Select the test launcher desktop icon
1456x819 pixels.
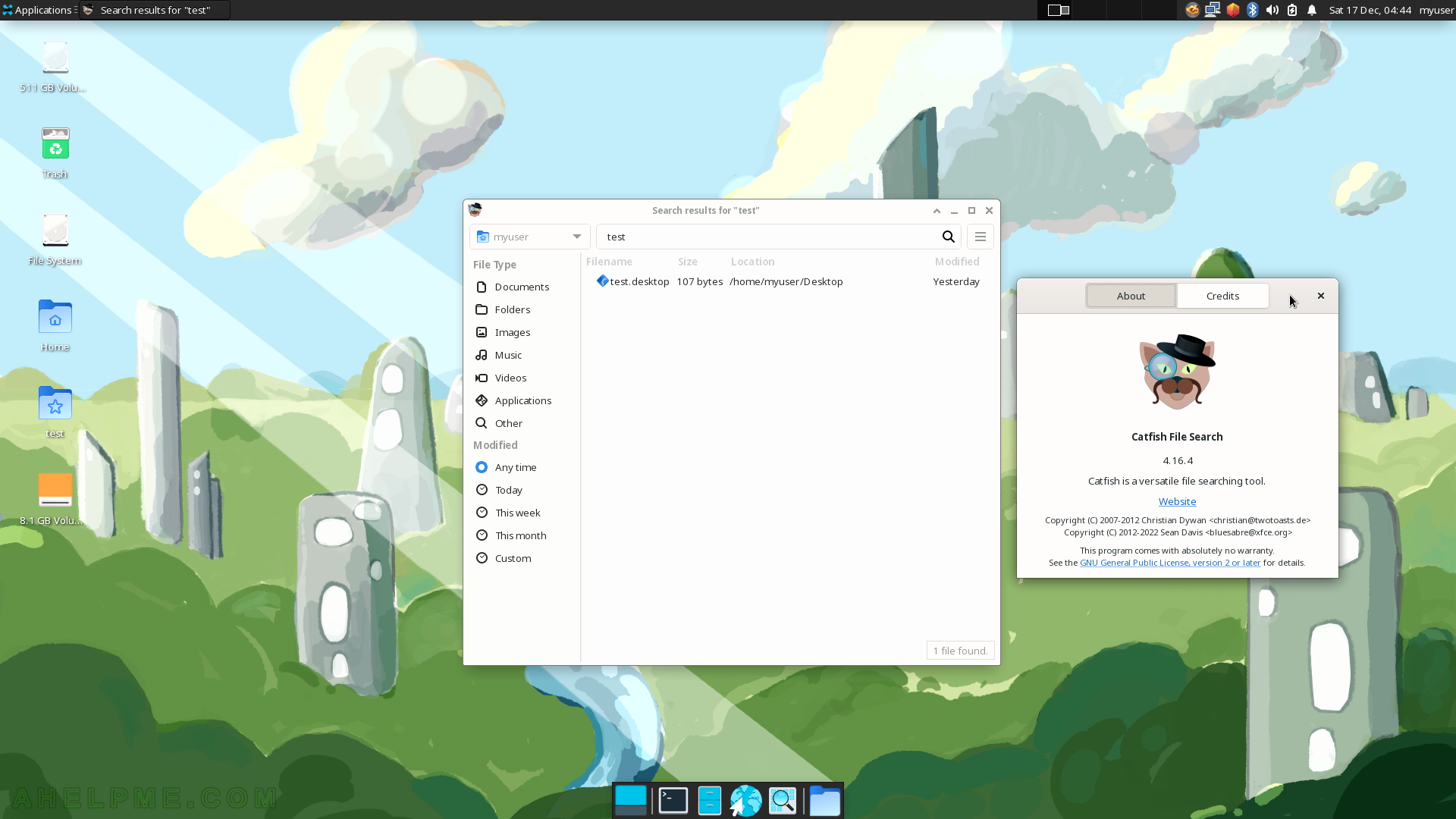click(55, 412)
